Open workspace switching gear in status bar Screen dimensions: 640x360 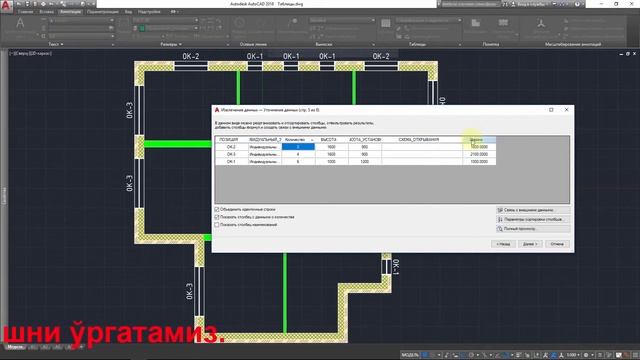[x=587, y=355]
